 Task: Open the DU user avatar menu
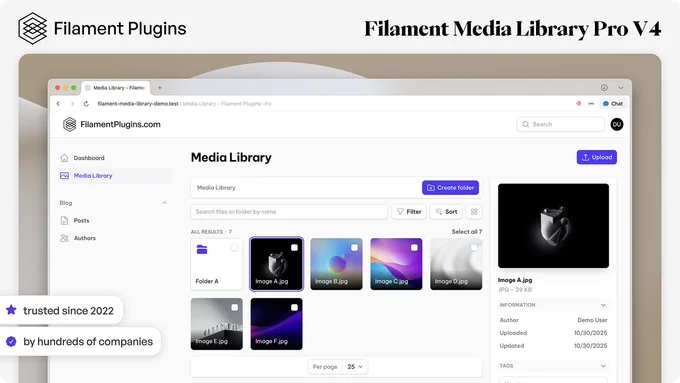coord(617,124)
